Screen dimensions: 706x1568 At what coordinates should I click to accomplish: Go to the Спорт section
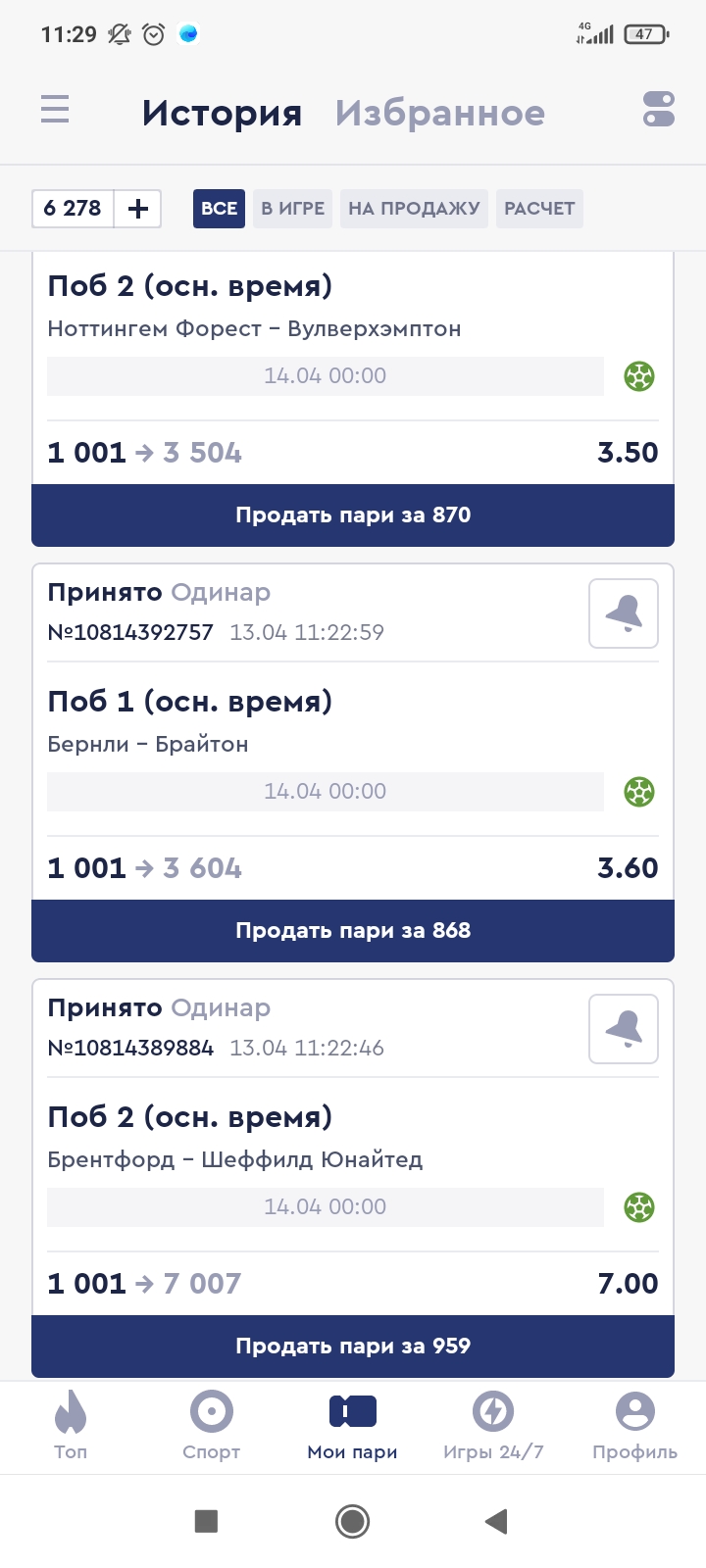[x=212, y=1426]
